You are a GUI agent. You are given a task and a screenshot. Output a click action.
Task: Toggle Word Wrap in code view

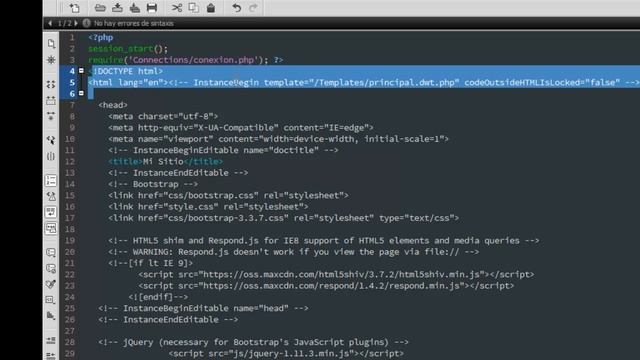51,212
